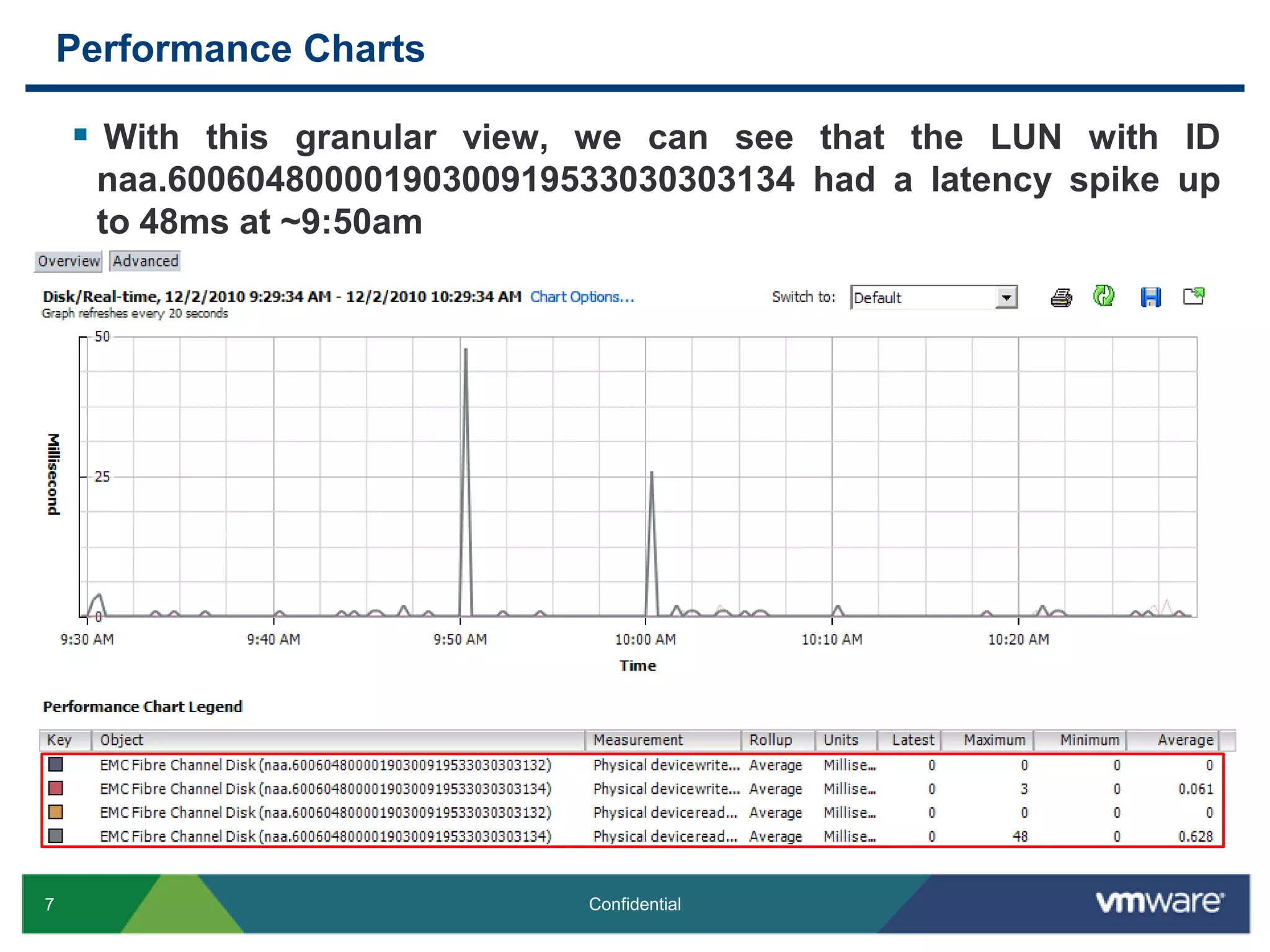Click red swatch for 303134 write latency

tap(56, 788)
